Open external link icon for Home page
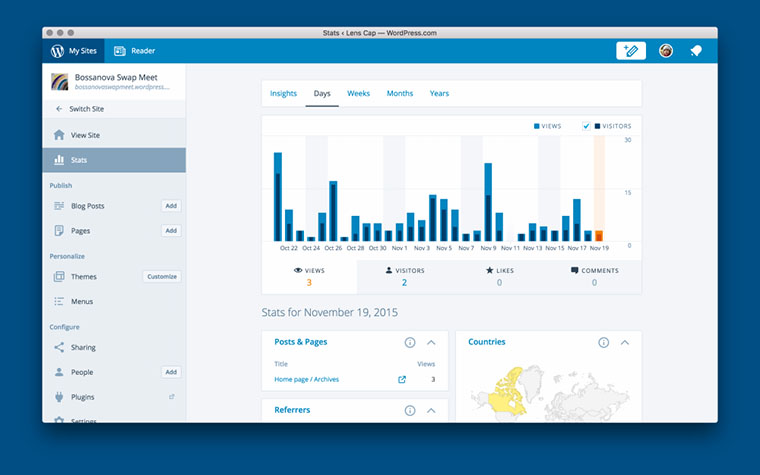760x475 pixels. [x=402, y=379]
